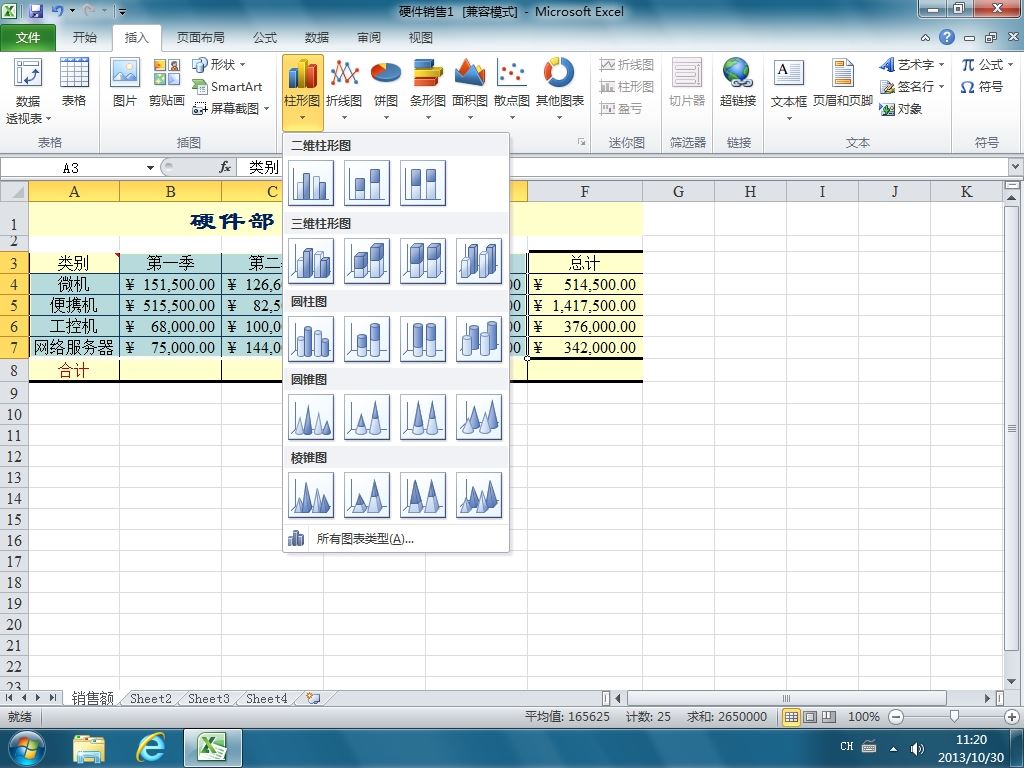The image size is (1024, 768).
Task: Select the 3D pyramid chart
Action: 479,495
